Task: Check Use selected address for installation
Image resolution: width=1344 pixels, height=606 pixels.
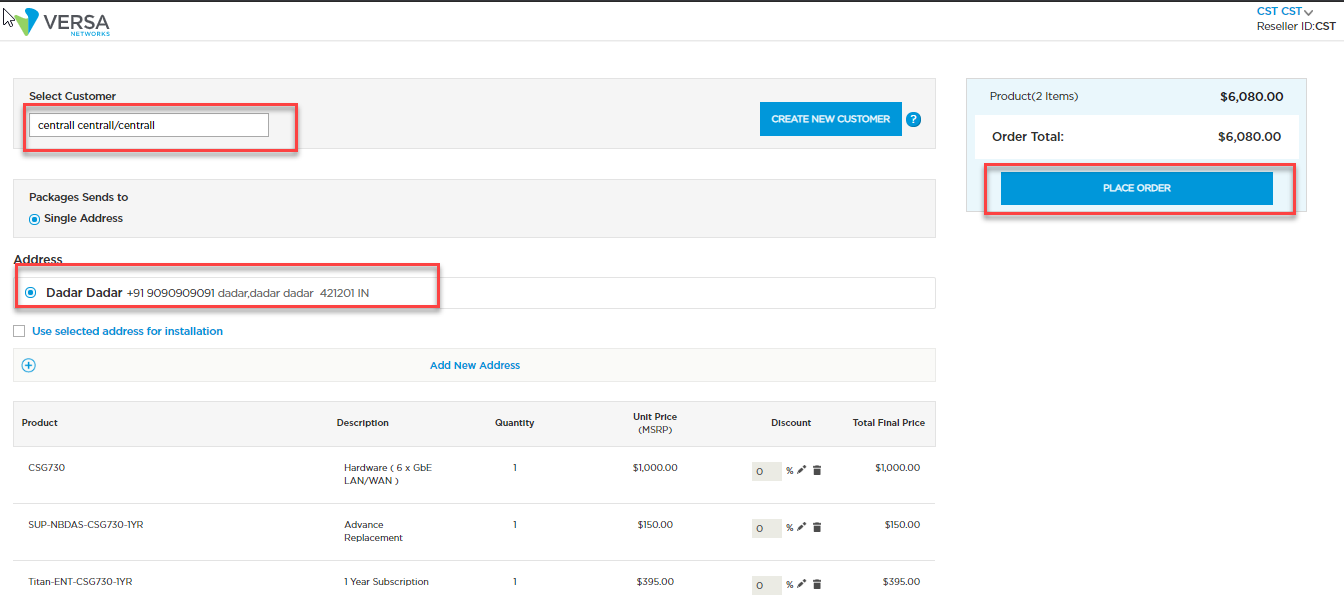Action: click(19, 331)
